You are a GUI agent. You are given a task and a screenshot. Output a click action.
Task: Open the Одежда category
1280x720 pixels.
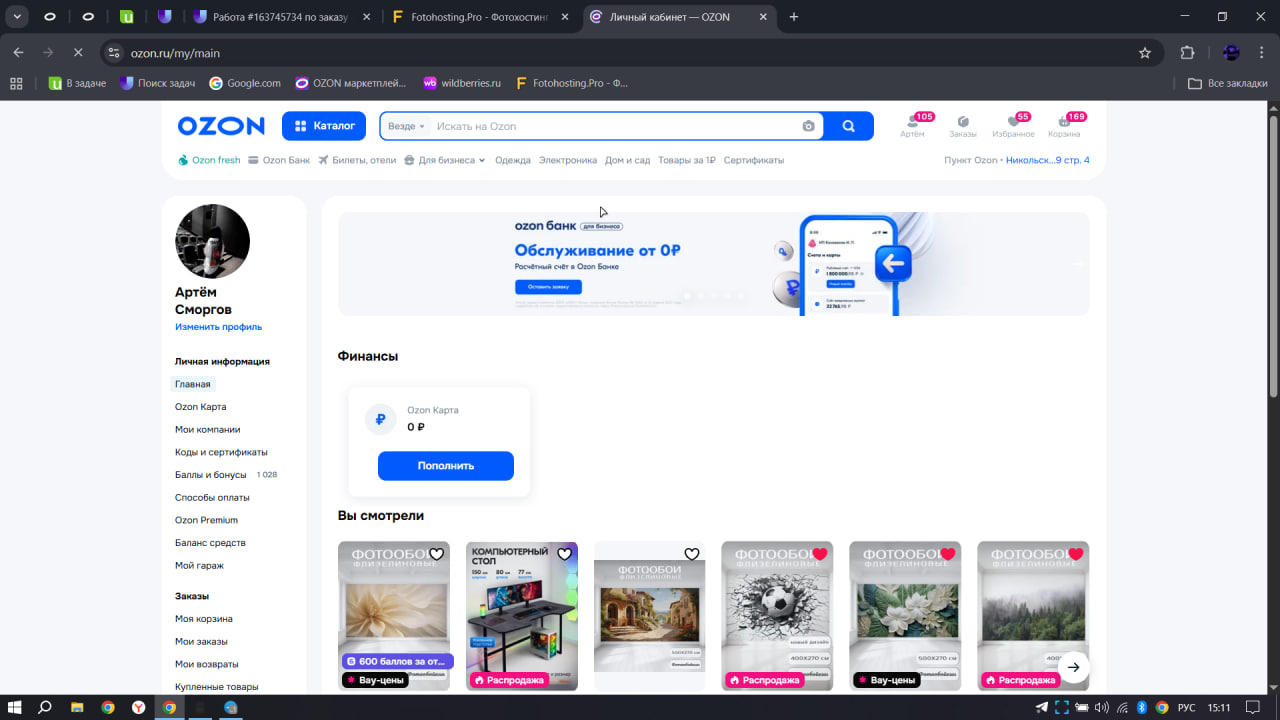coord(513,160)
